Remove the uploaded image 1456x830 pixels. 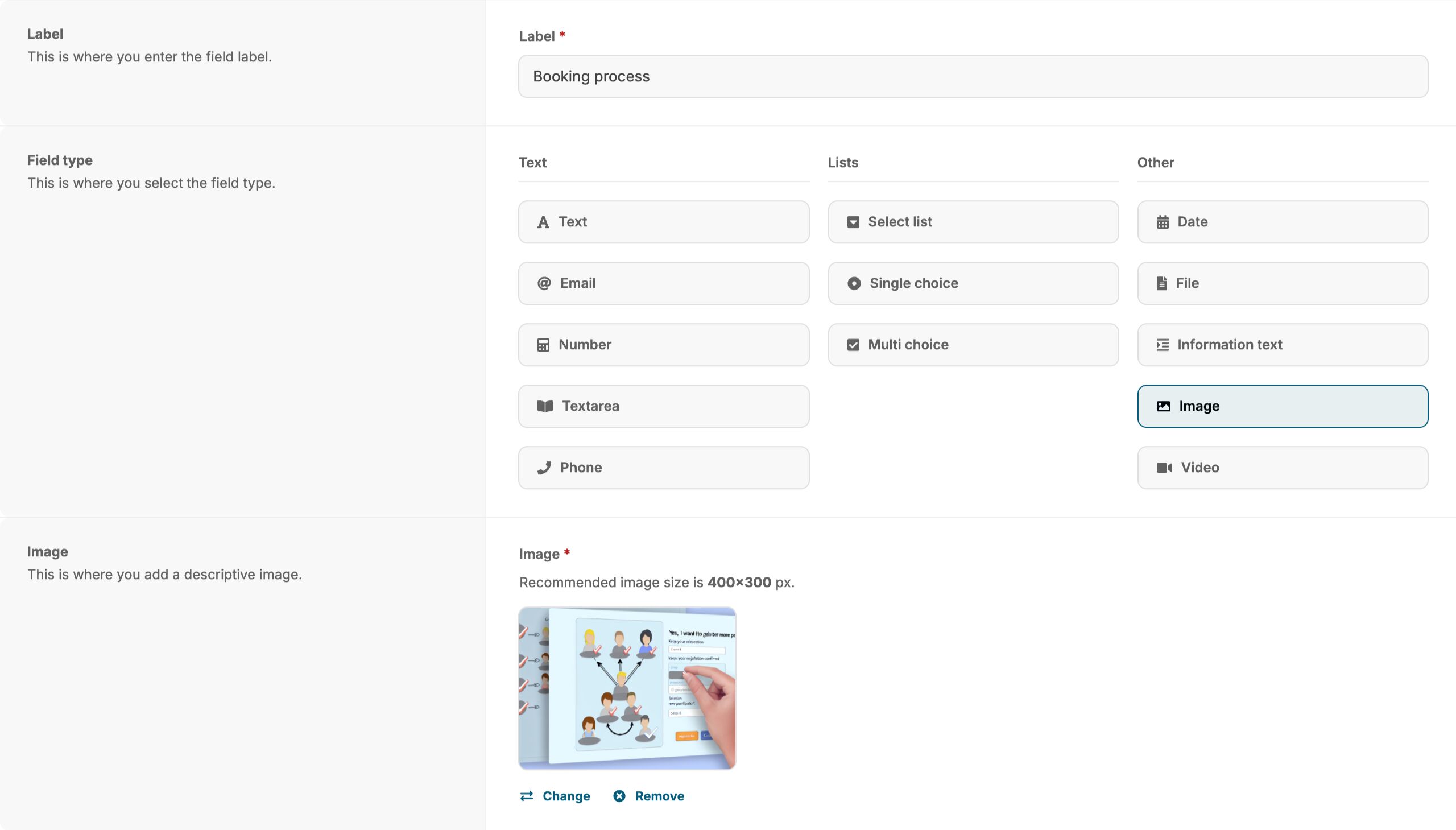(659, 796)
